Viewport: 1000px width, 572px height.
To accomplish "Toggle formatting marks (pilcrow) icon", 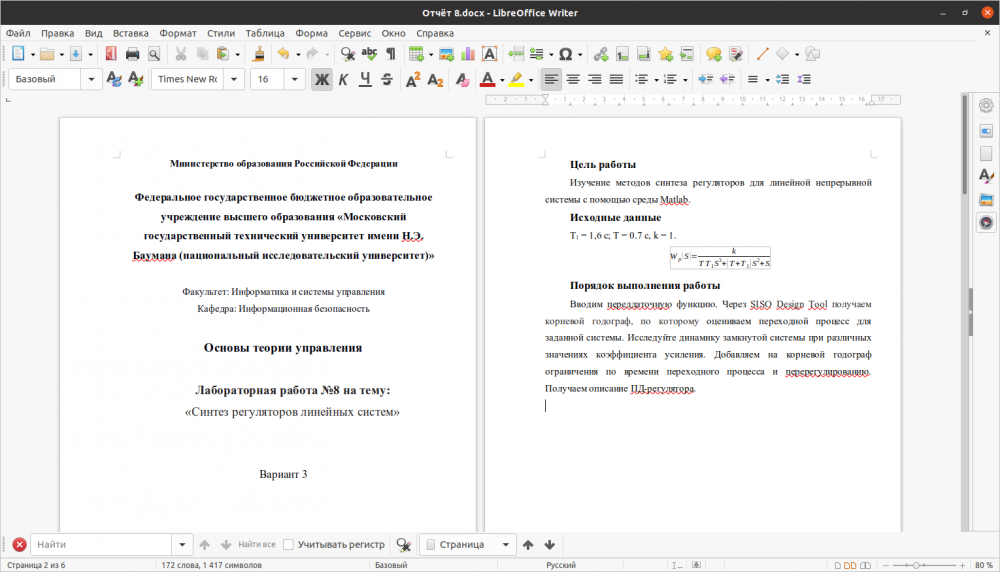I will point(391,54).
